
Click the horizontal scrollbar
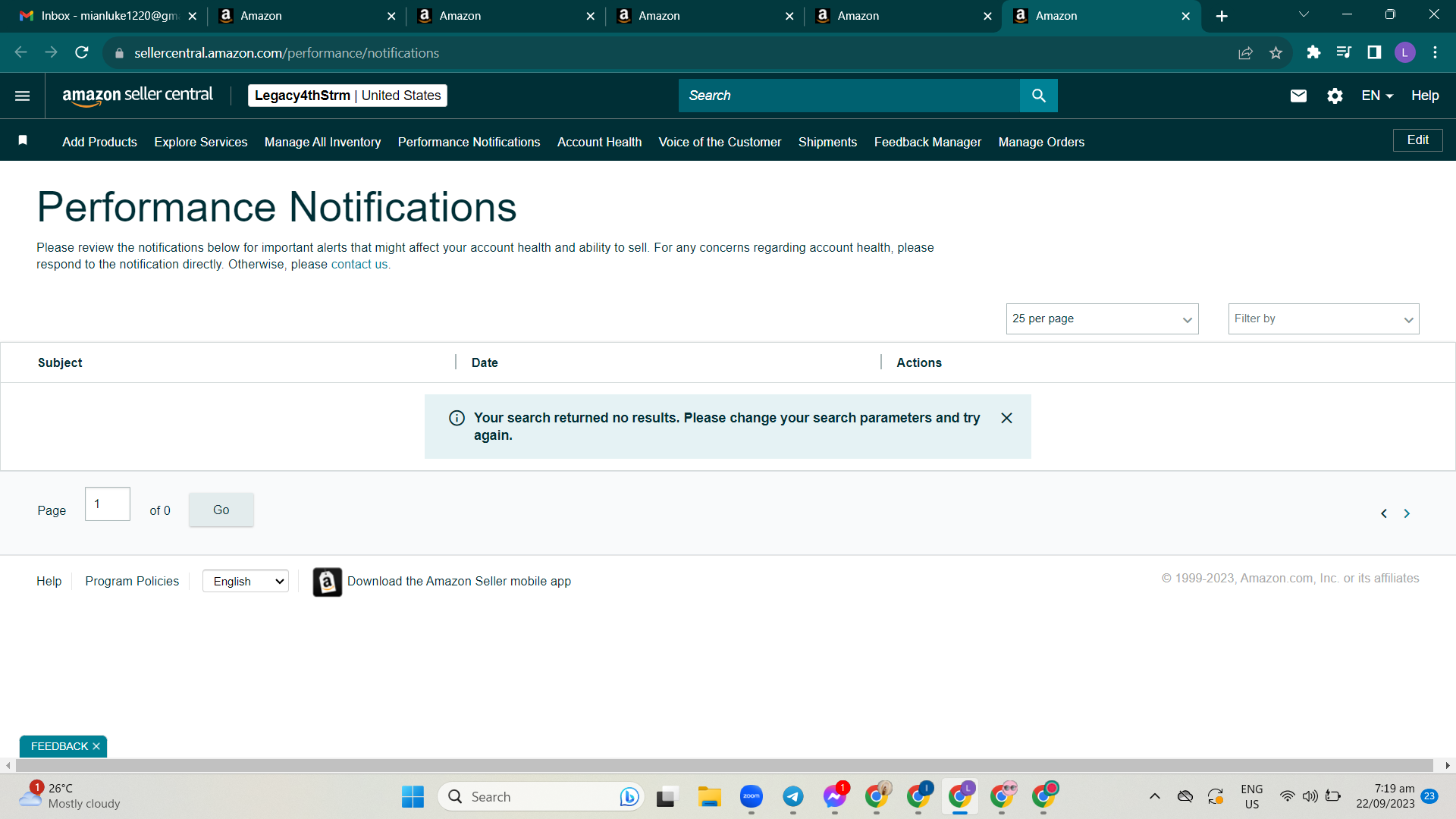[x=724, y=765]
